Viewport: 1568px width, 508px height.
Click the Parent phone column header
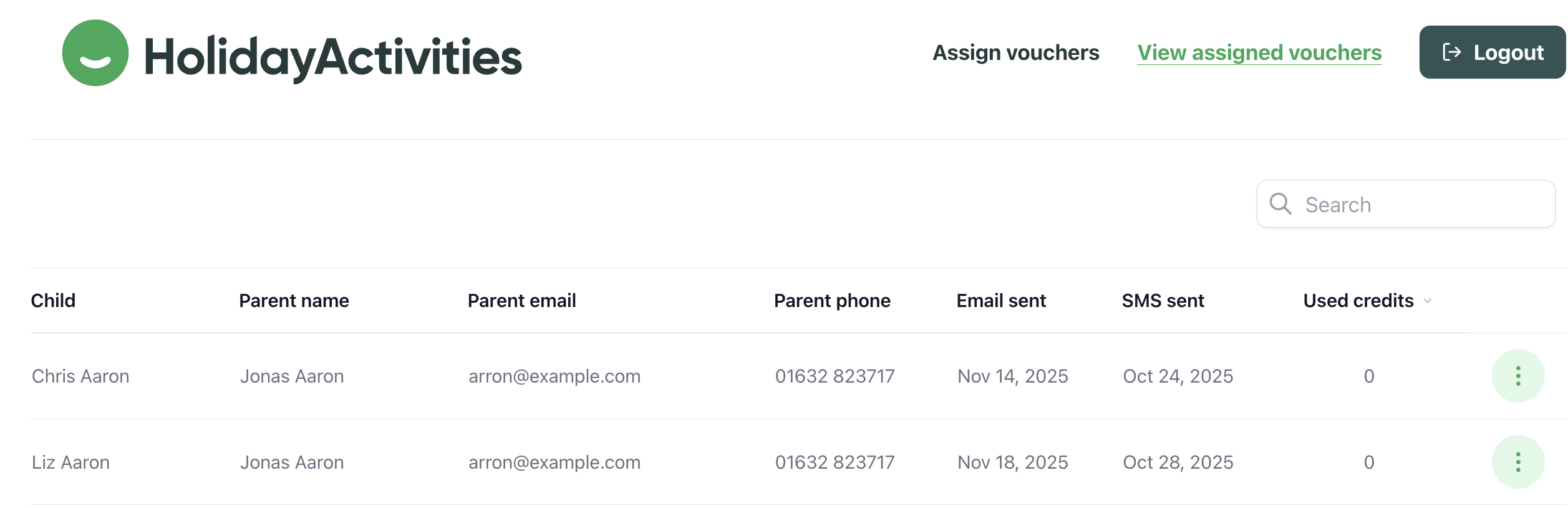(x=832, y=301)
